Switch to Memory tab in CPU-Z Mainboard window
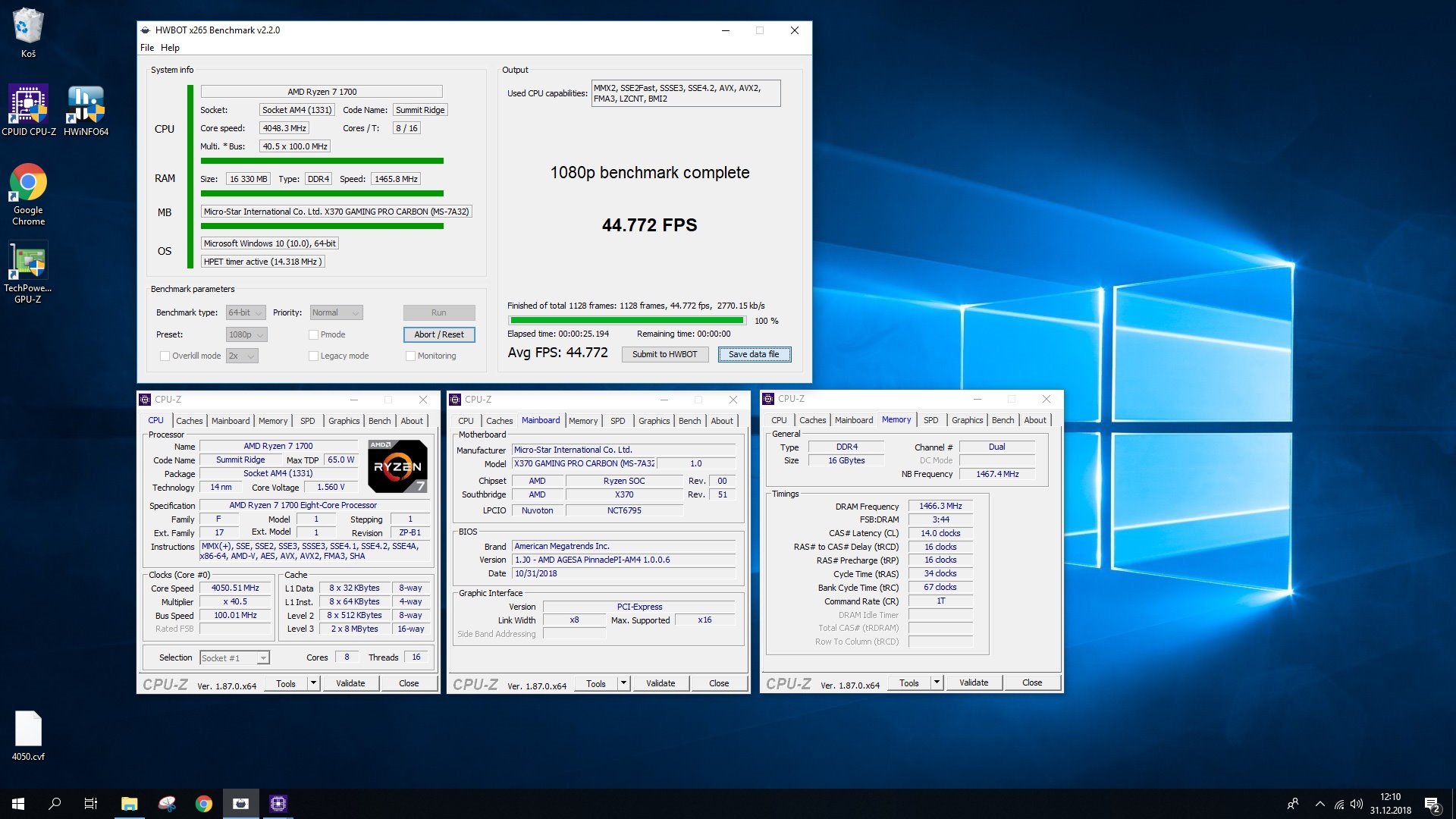This screenshot has height=819, width=1456. (583, 421)
